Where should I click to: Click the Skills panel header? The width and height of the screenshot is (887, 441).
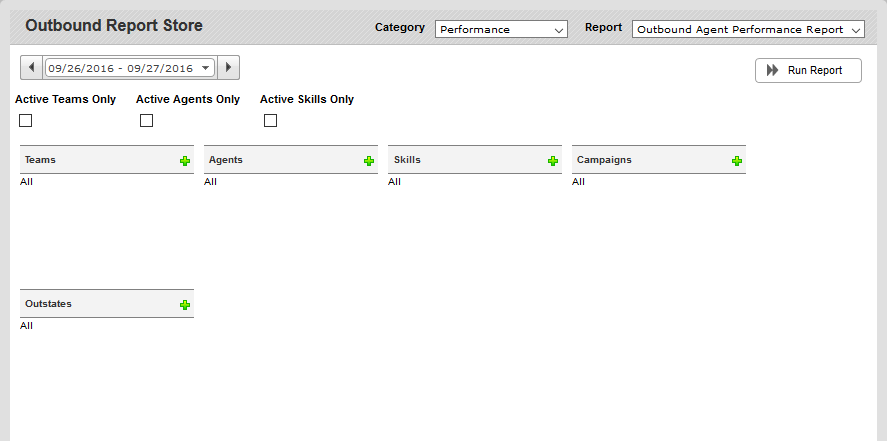(x=475, y=159)
